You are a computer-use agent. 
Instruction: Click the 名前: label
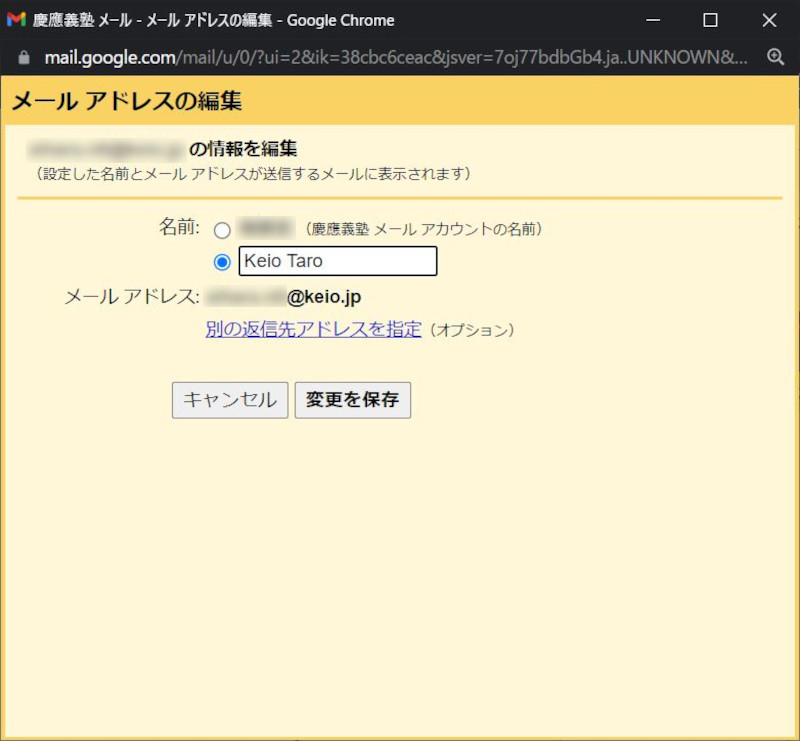179,227
